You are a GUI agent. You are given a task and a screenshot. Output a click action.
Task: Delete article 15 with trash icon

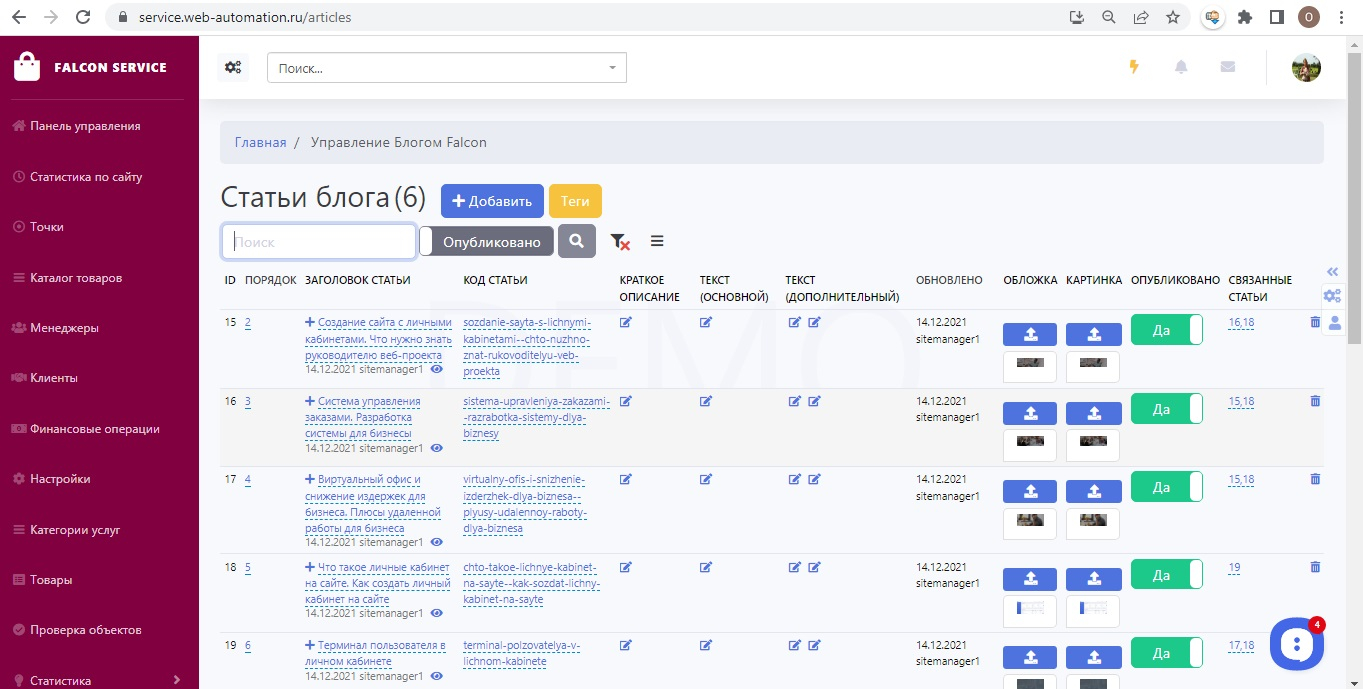(1315, 322)
